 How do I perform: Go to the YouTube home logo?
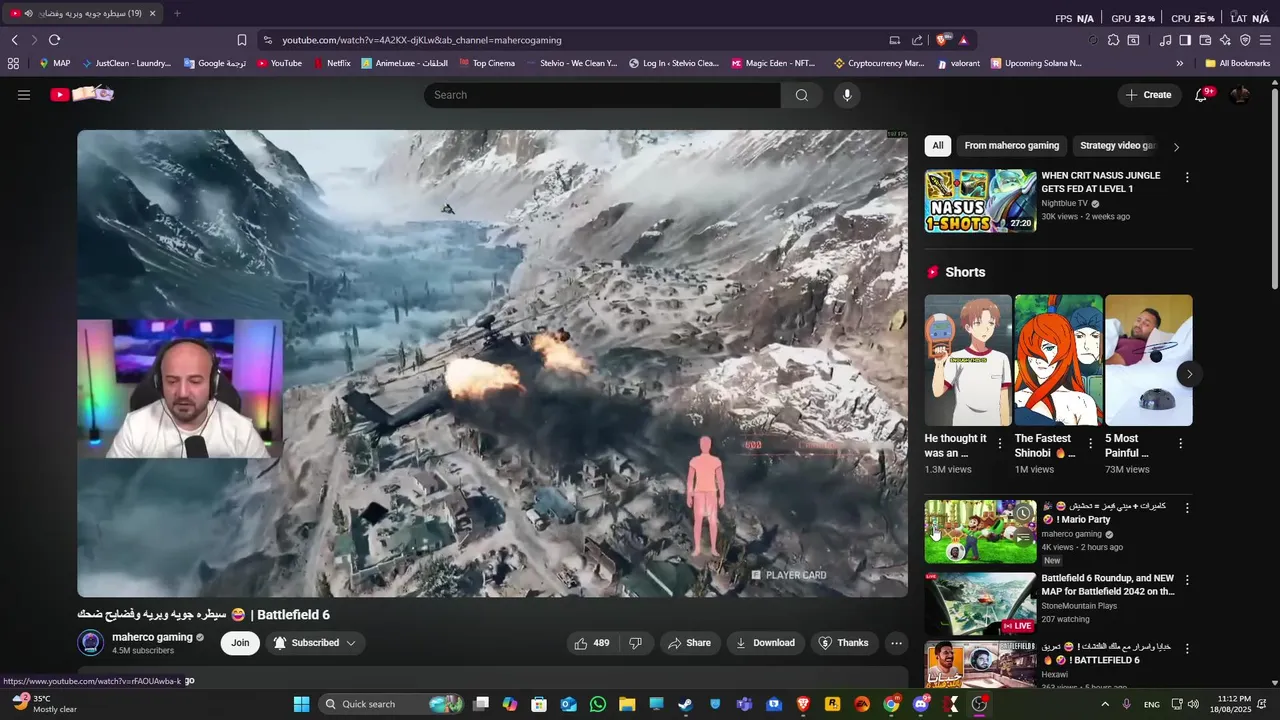click(x=82, y=94)
